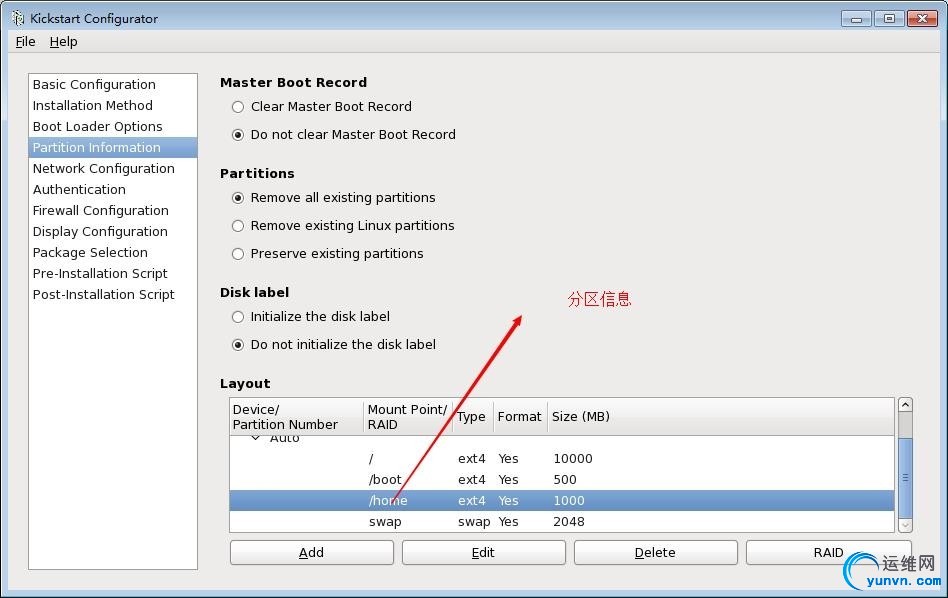Viewport: 948px width, 598px height.
Task: Click the Delete partition button
Action: (655, 553)
